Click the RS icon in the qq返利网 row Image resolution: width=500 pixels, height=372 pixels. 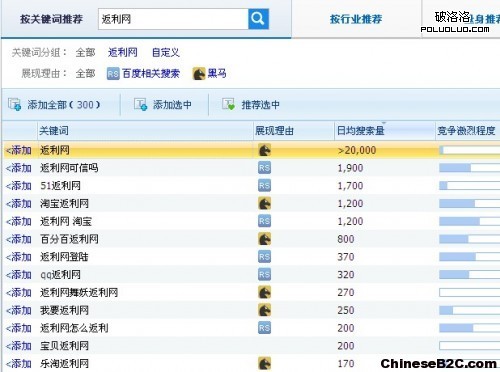264,274
